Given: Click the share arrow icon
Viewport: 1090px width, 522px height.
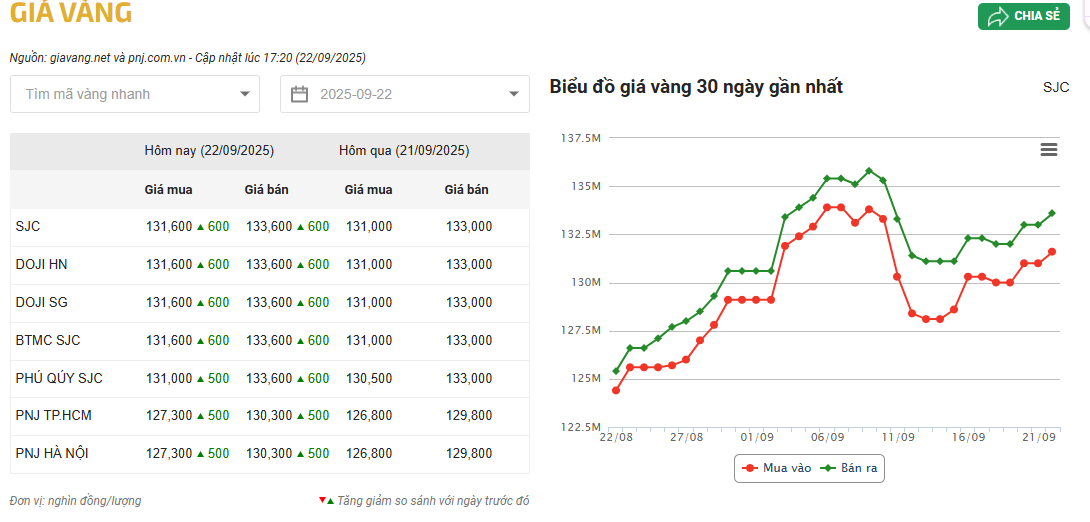Looking at the screenshot, I should tap(998, 16).
